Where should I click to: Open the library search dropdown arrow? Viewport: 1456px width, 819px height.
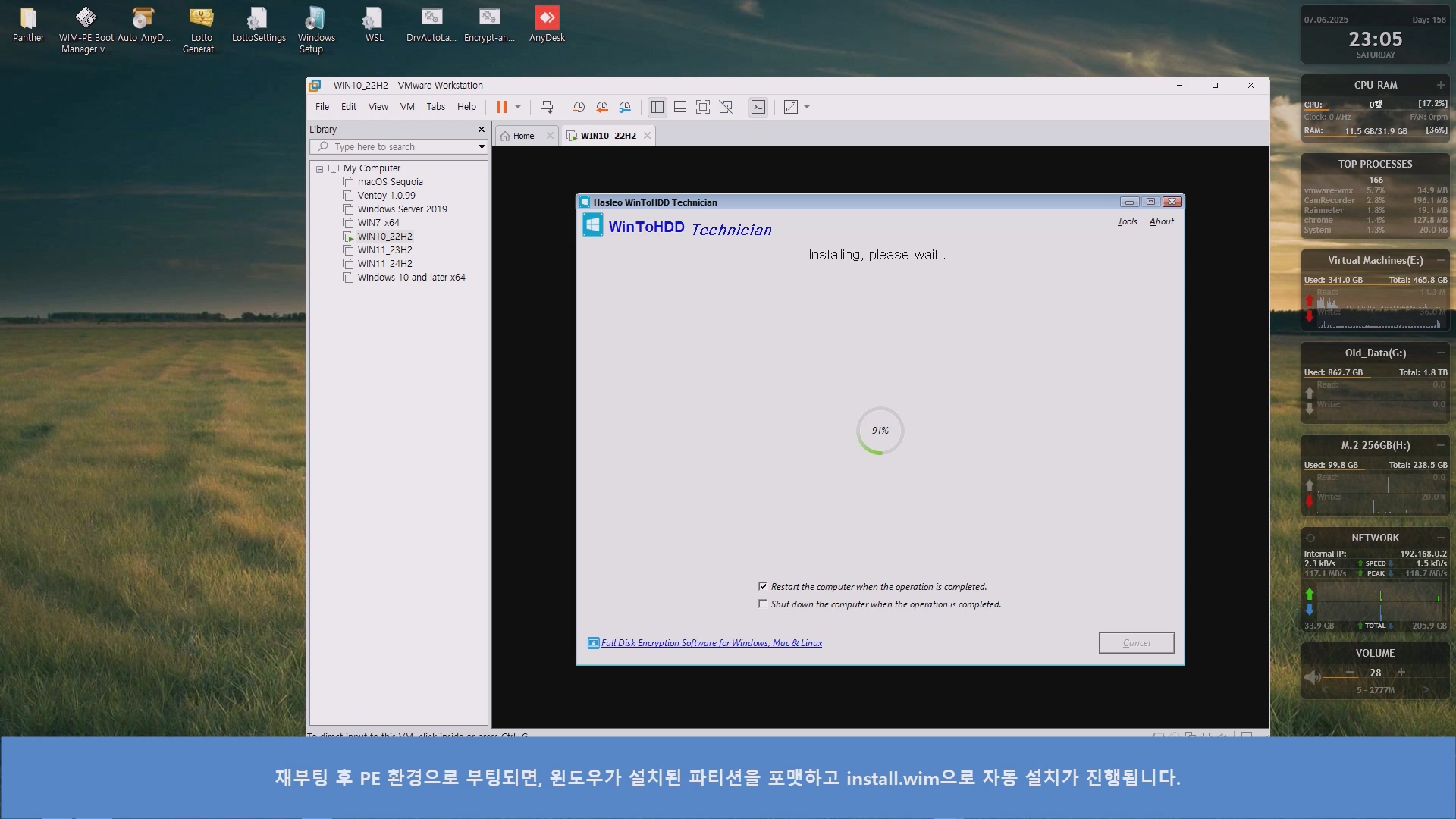point(481,147)
